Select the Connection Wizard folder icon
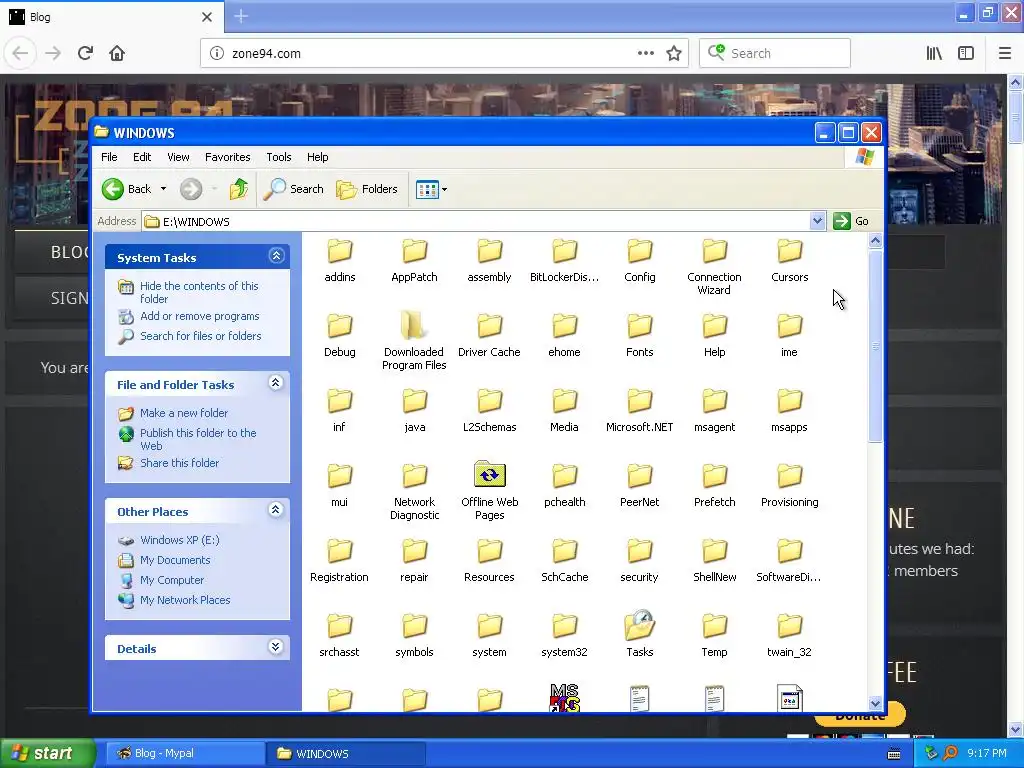Screen dimensions: 1024x768 tap(714, 251)
